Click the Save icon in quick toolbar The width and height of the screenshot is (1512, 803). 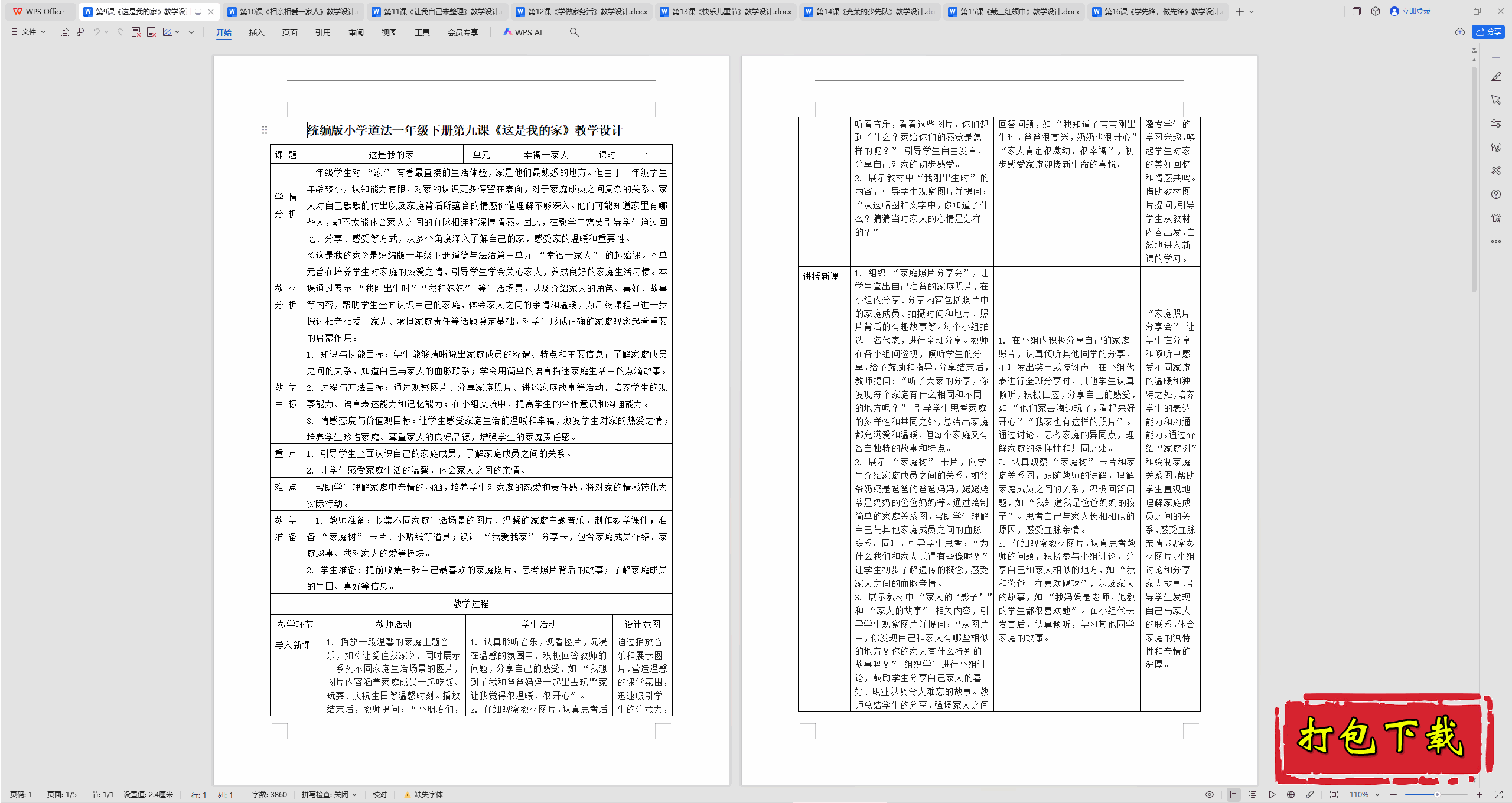(x=65, y=32)
